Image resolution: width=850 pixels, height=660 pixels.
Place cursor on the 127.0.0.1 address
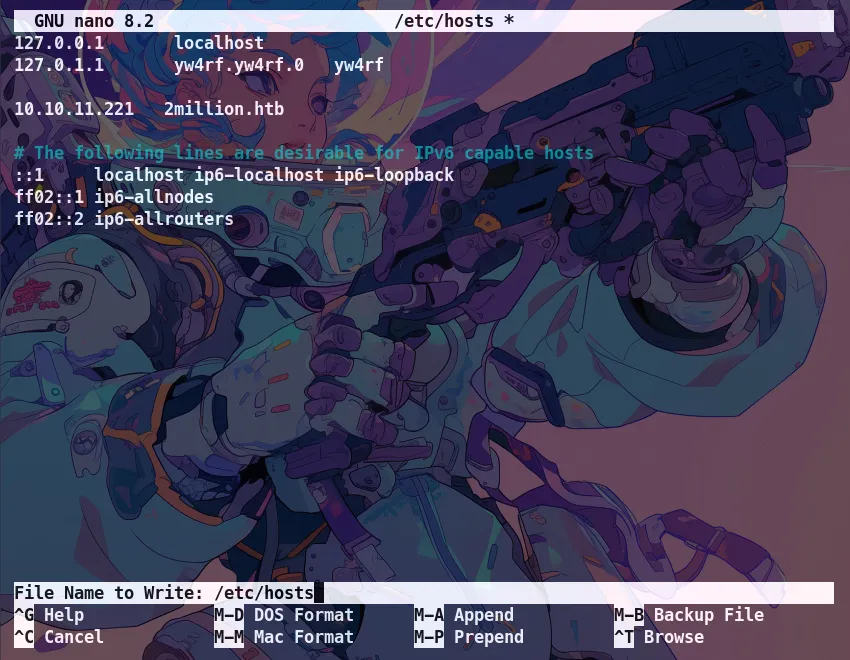click(59, 43)
